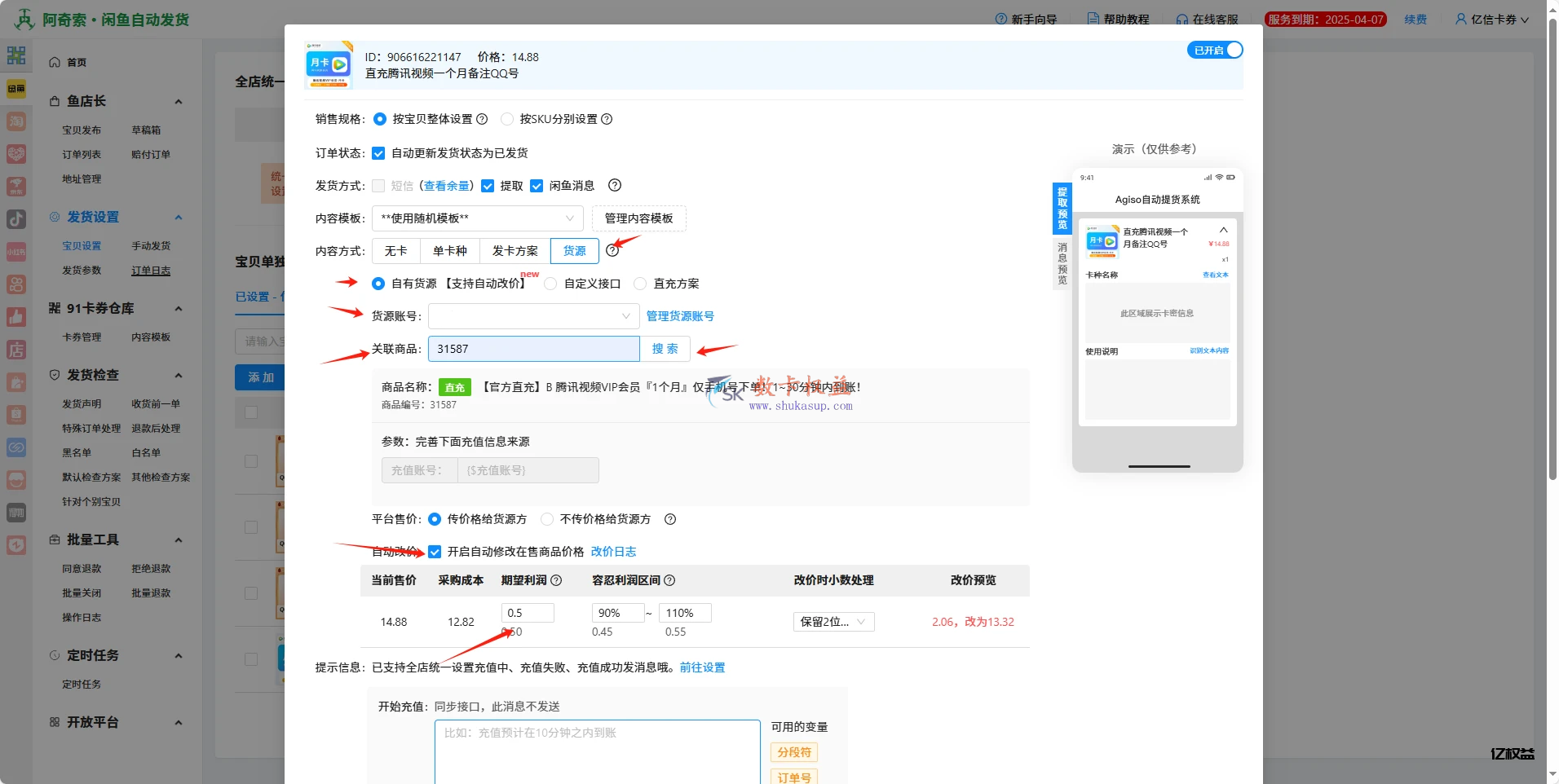Uncheck the 闲鱼消息 checkbox
The height and width of the screenshot is (784, 1559).
(537, 186)
